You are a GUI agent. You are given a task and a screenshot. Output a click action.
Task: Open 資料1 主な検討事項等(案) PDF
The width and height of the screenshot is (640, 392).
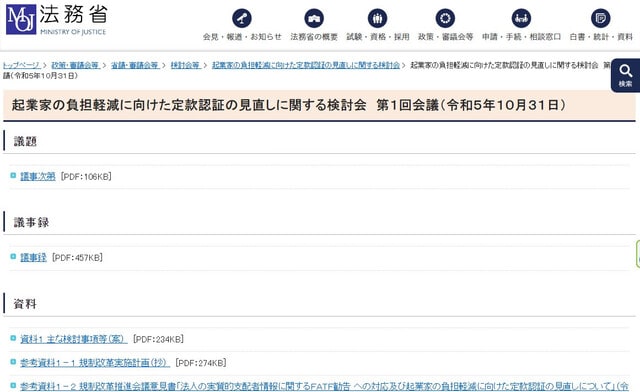(x=73, y=339)
